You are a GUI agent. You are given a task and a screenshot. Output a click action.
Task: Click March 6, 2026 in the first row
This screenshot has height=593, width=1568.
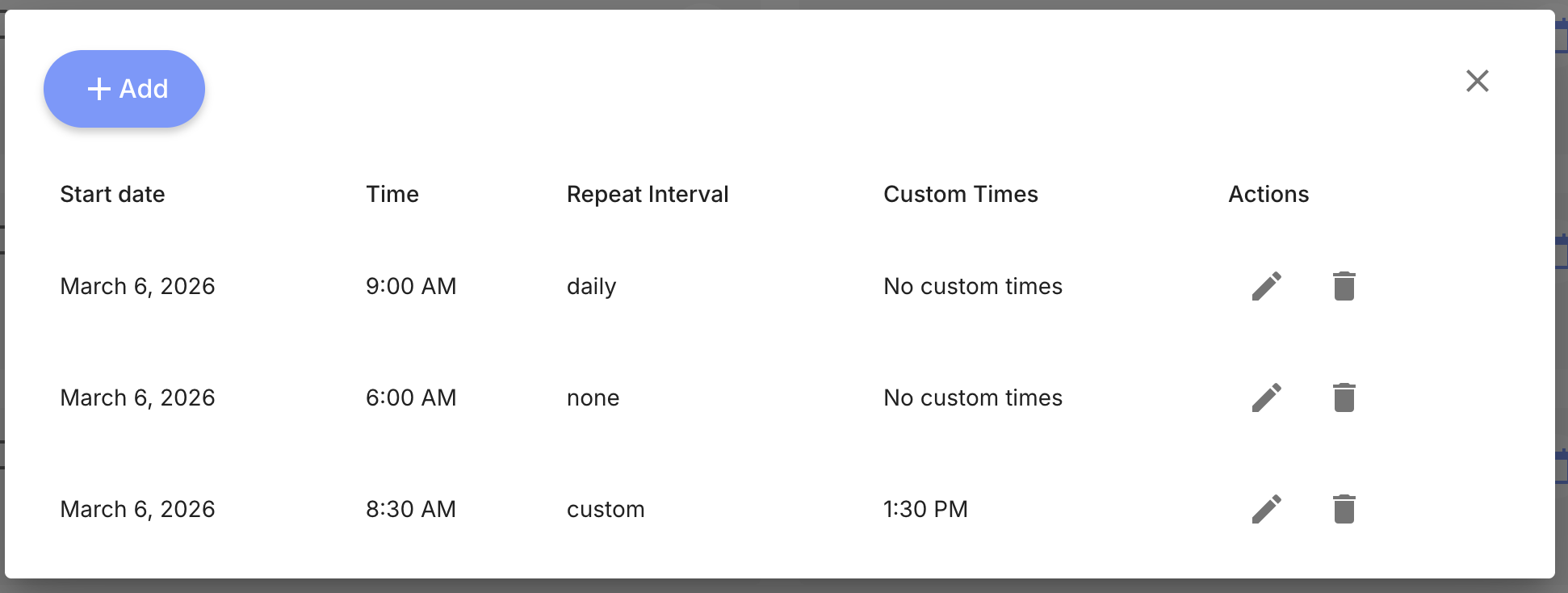138,286
